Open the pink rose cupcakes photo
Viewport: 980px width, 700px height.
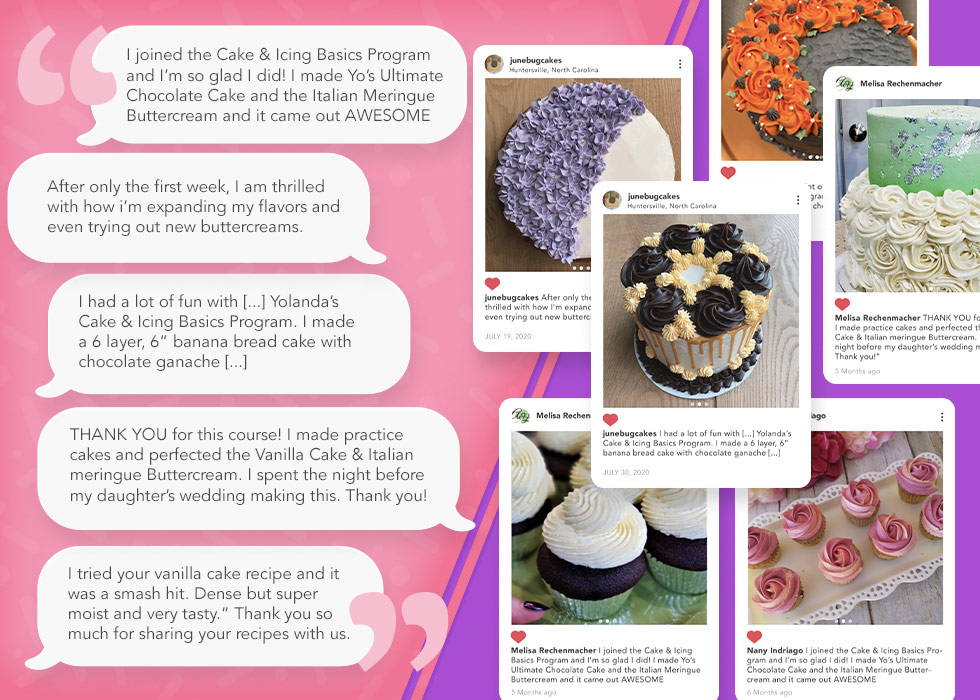(x=845, y=528)
